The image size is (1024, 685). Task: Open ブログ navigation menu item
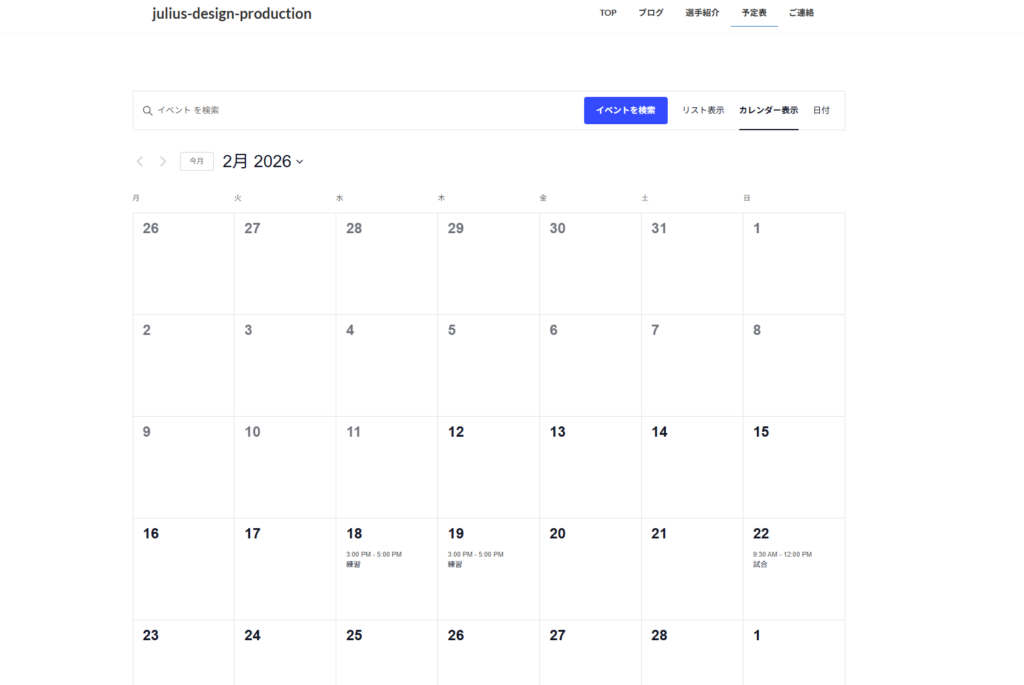[x=651, y=13]
